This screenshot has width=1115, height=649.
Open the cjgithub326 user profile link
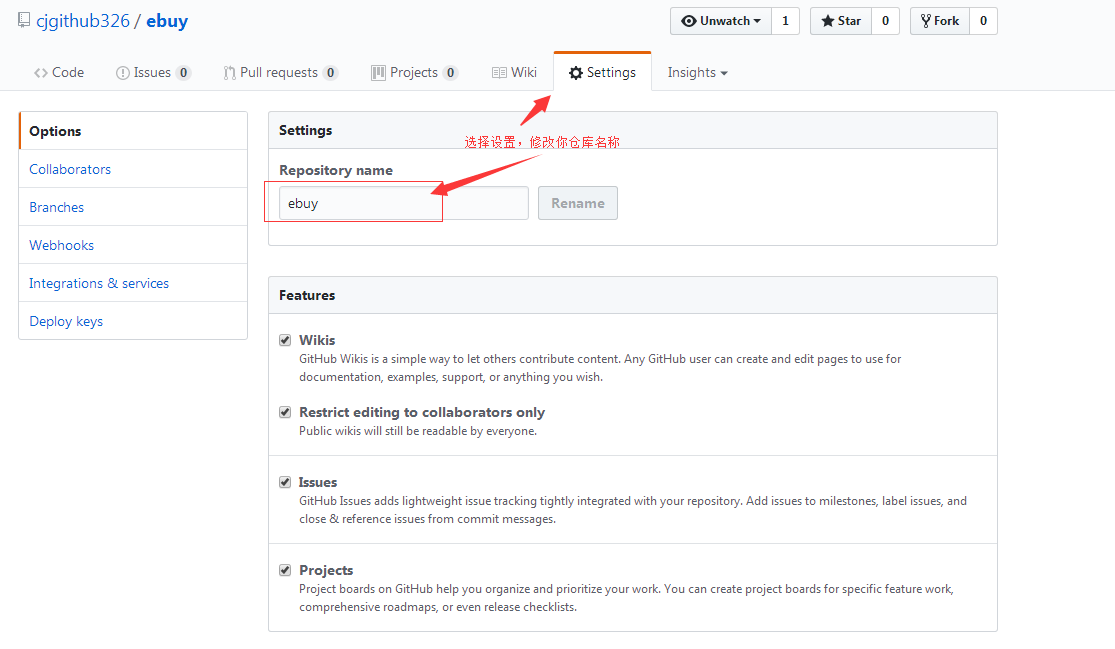(83, 21)
